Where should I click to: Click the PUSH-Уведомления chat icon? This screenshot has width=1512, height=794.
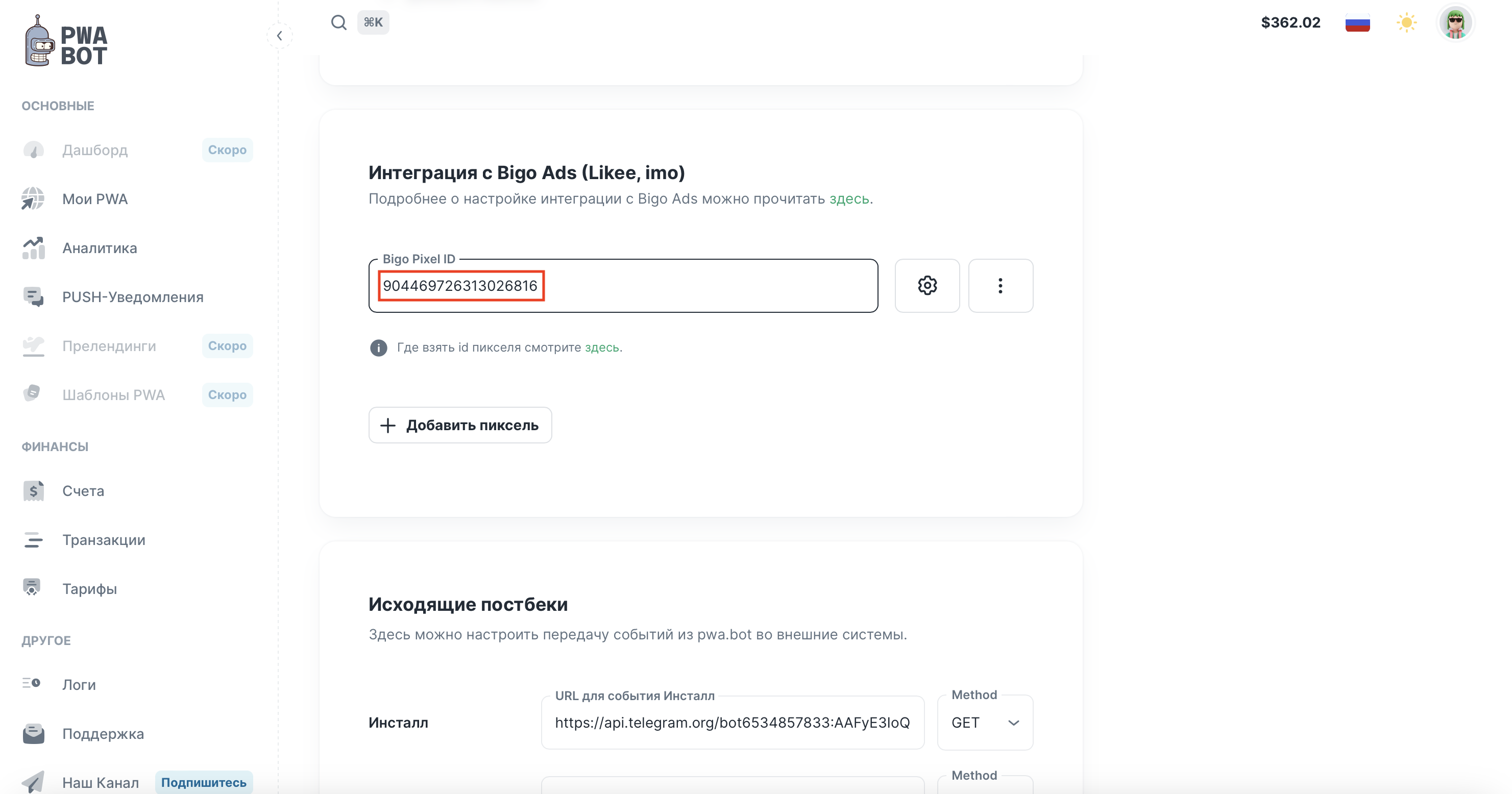coord(34,297)
